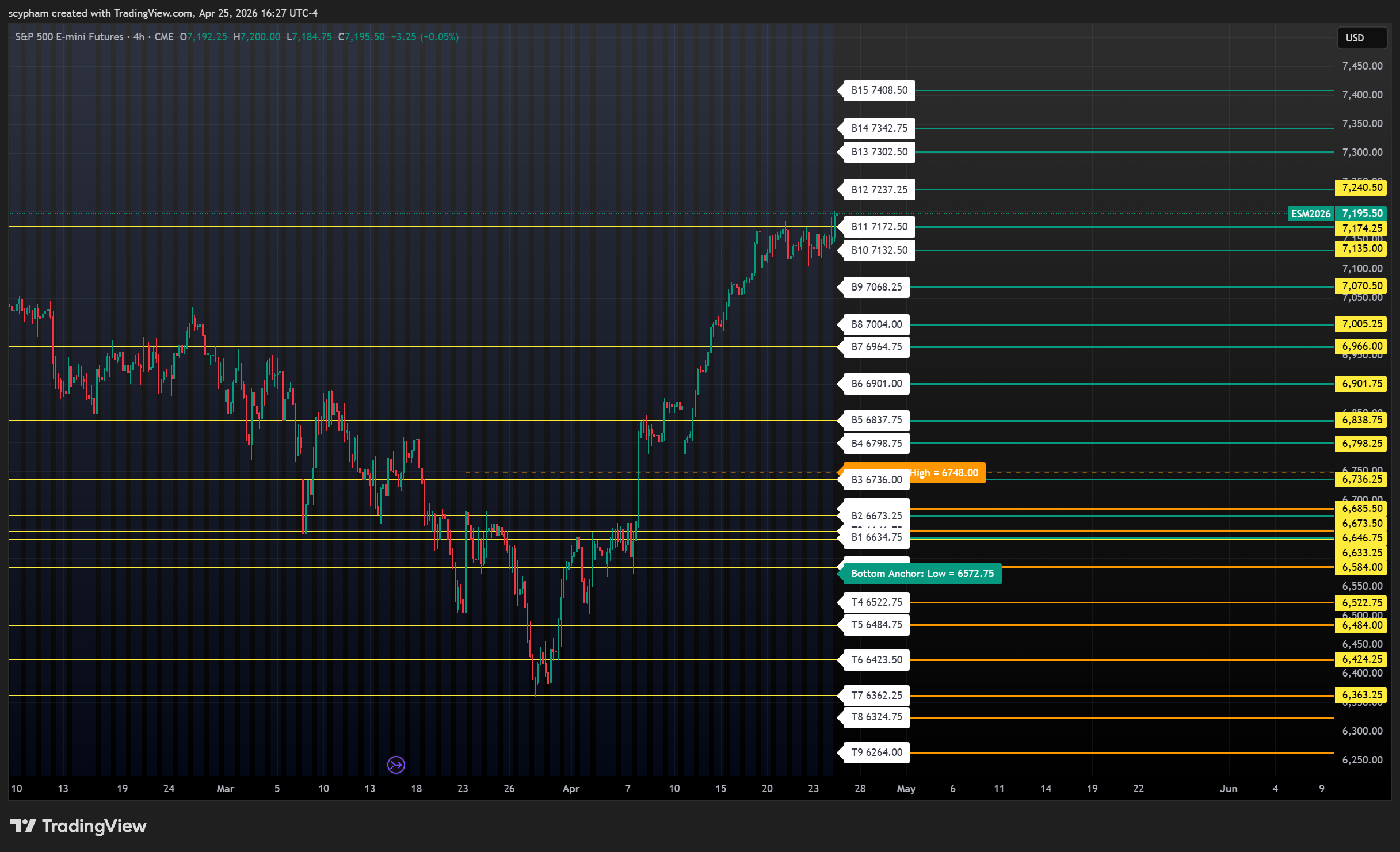This screenshot has height=852, width=1400.
Task: Click the scypham attribution link at top
Action: tap(26, 13)
